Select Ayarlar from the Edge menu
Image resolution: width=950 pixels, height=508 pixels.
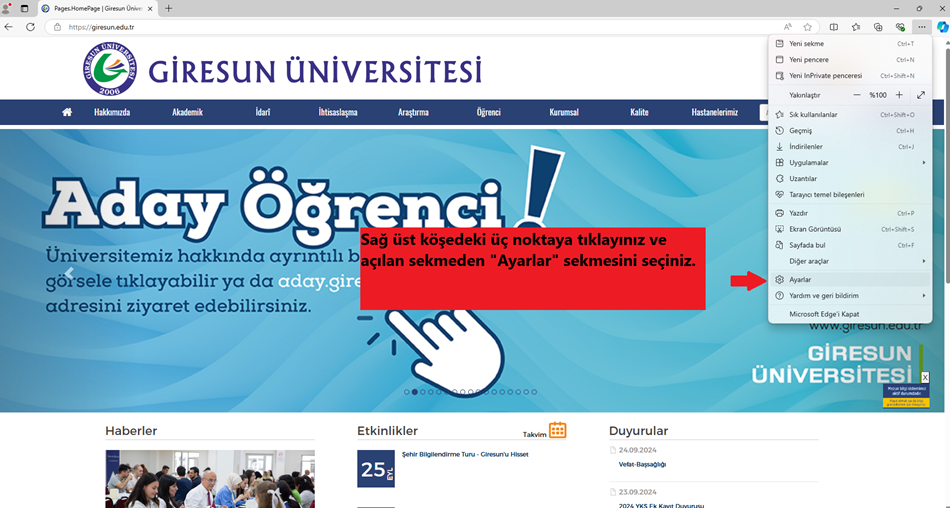point(800,280)
